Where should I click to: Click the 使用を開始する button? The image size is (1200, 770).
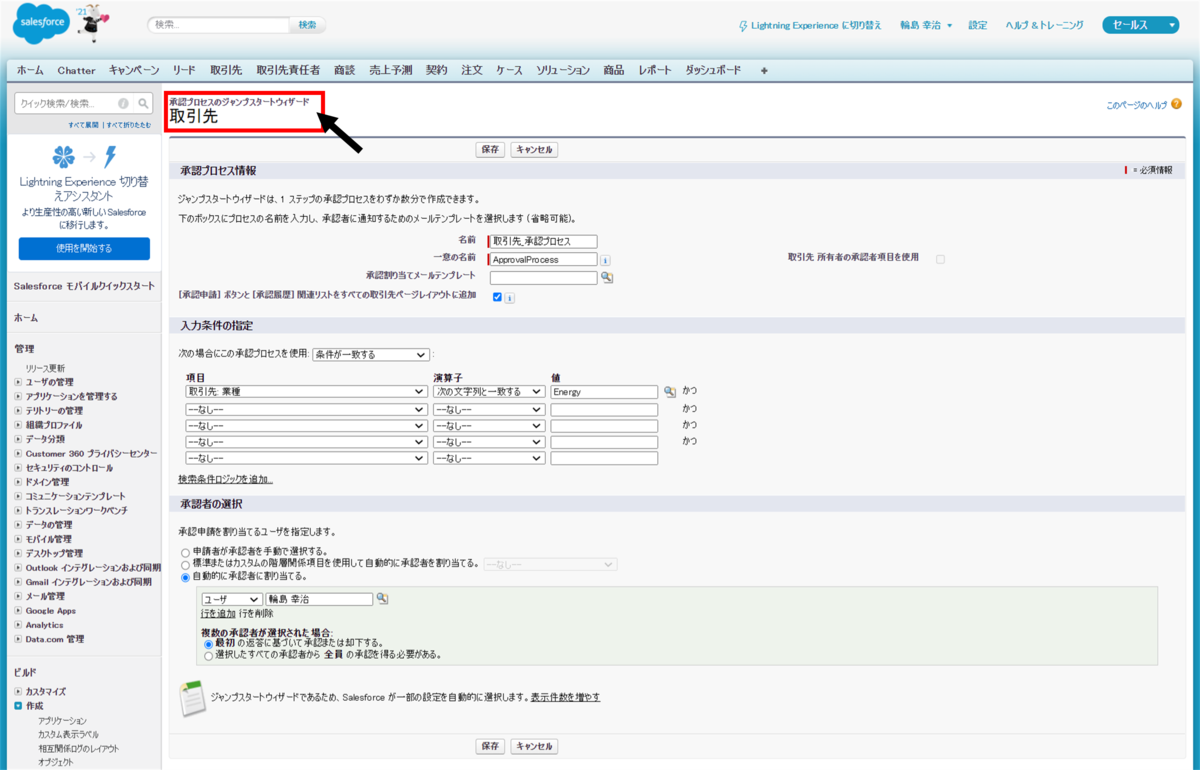(84, 249)
